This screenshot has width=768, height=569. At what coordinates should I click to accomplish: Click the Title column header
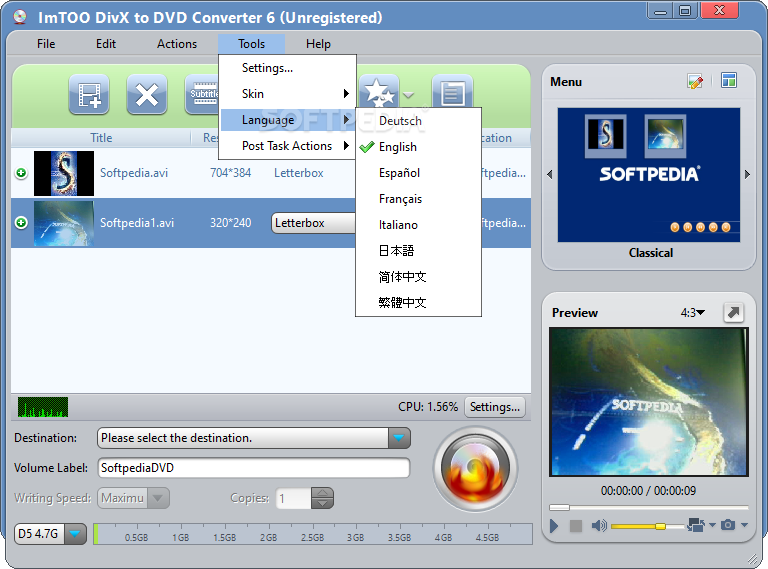pyautogui.click(x=101, y=138)
